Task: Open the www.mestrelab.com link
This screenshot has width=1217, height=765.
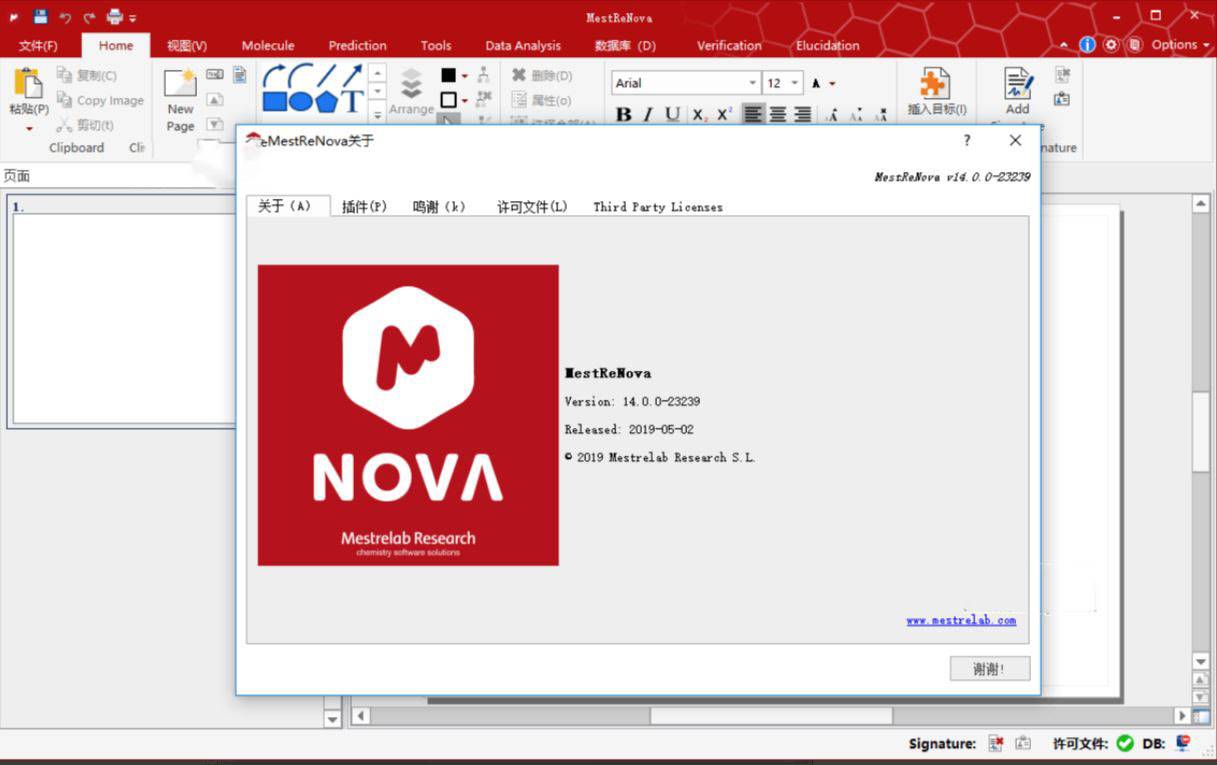Action: [x=961, y=620]
